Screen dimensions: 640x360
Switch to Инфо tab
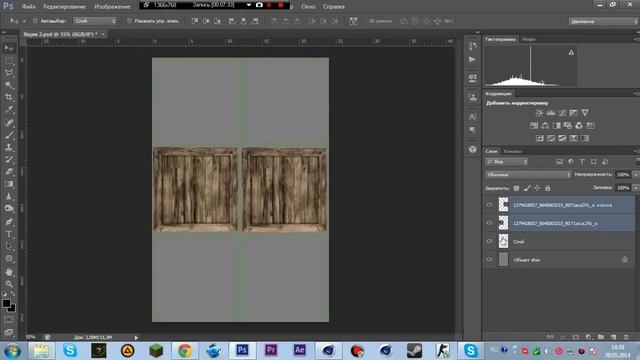point(529,40)
